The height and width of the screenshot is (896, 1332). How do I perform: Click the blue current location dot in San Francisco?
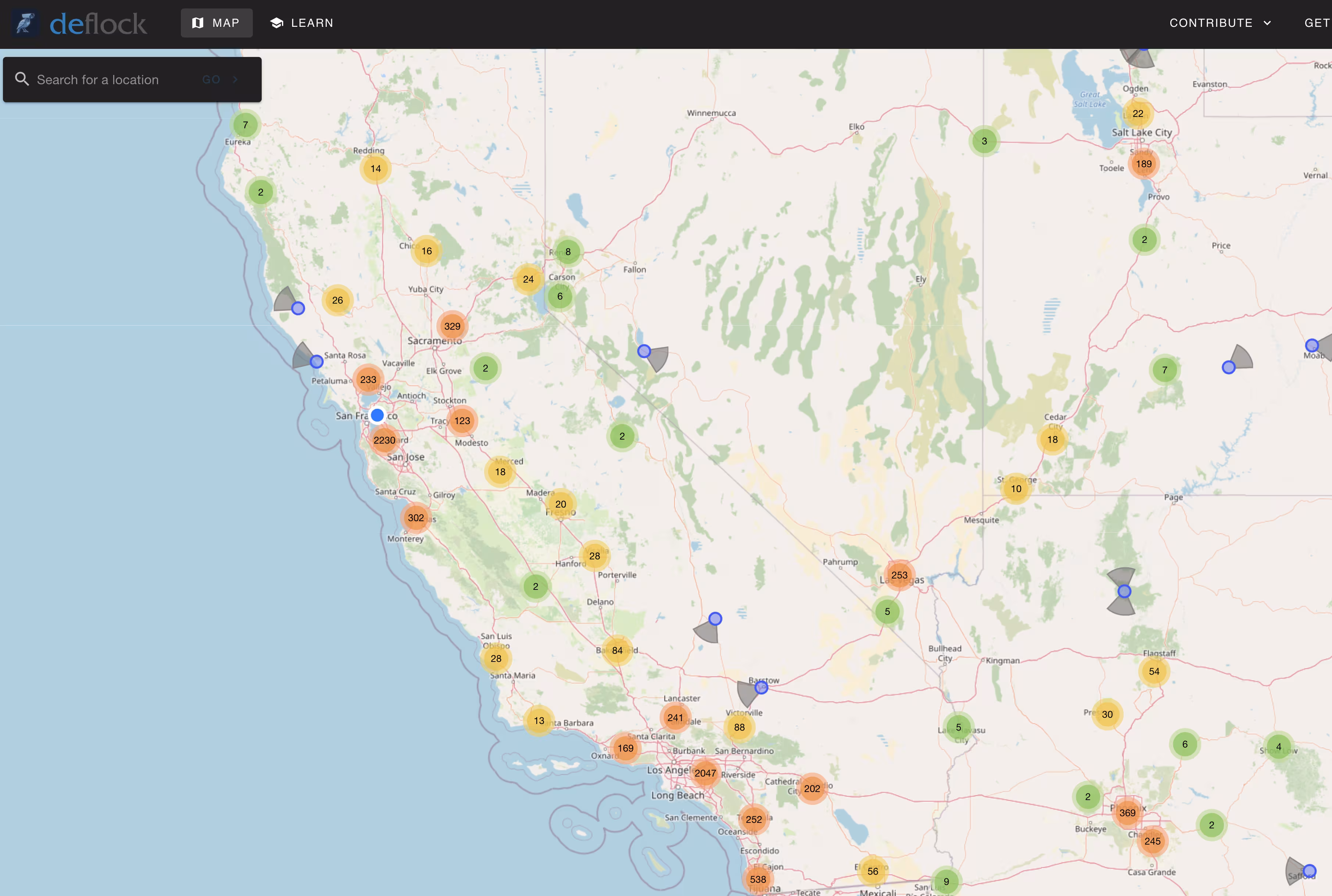click(377, 415)
